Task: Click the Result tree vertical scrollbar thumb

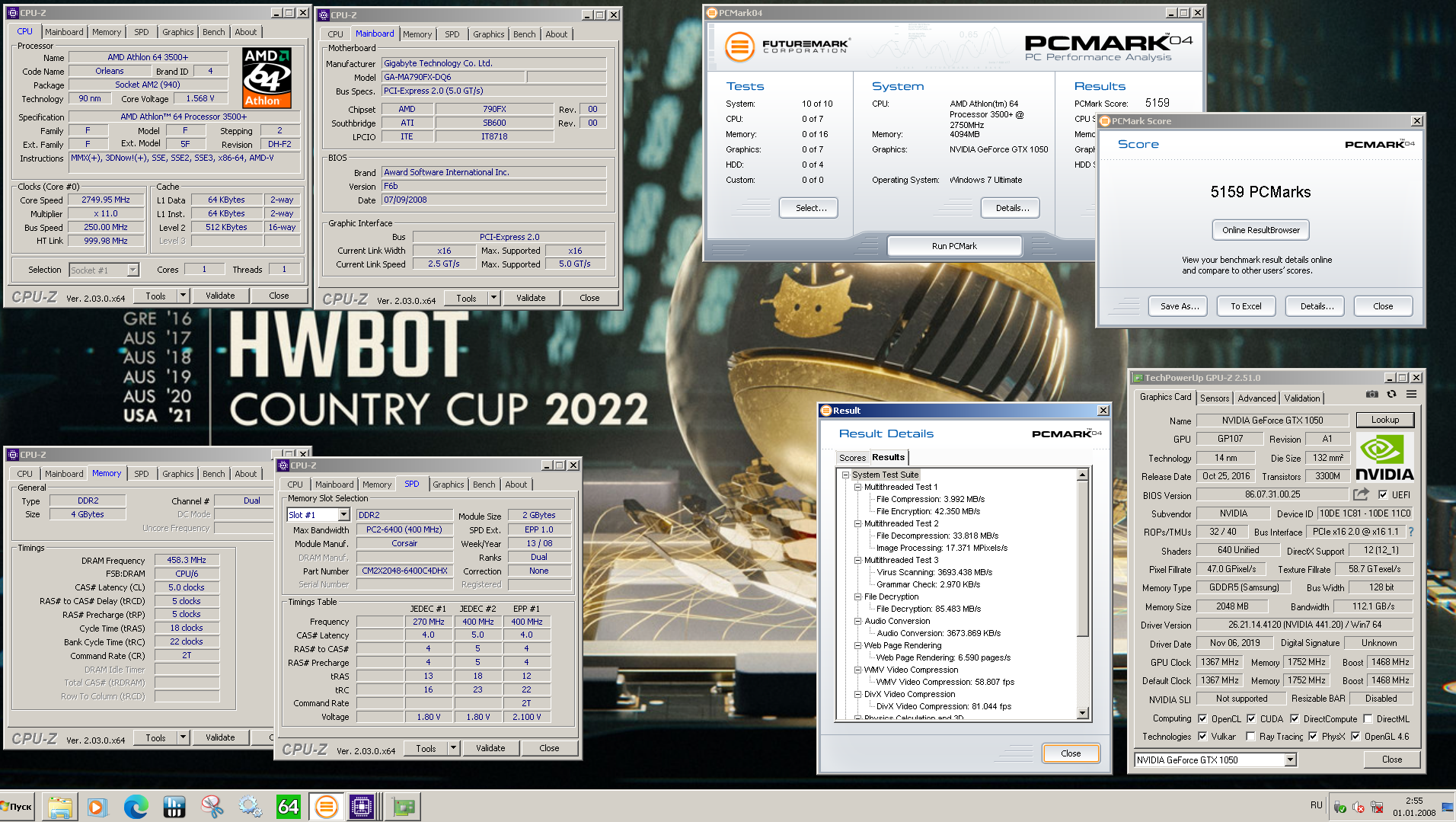Action: [x=1083, y=558]
